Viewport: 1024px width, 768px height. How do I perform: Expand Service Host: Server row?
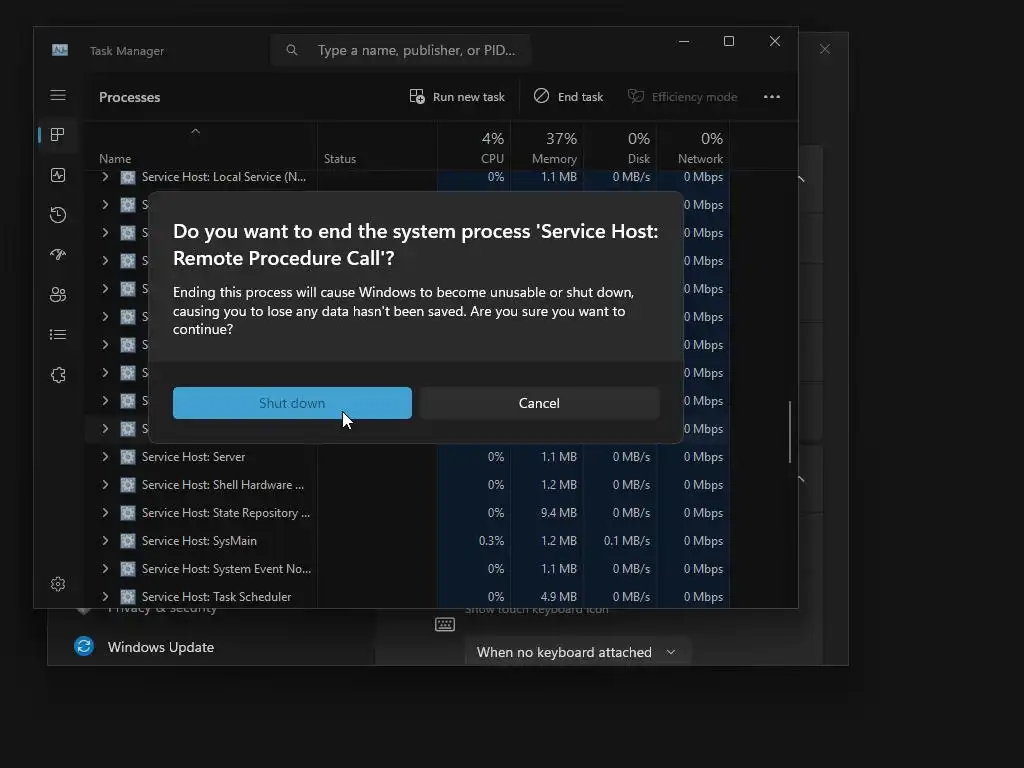[x=105, y=456]
